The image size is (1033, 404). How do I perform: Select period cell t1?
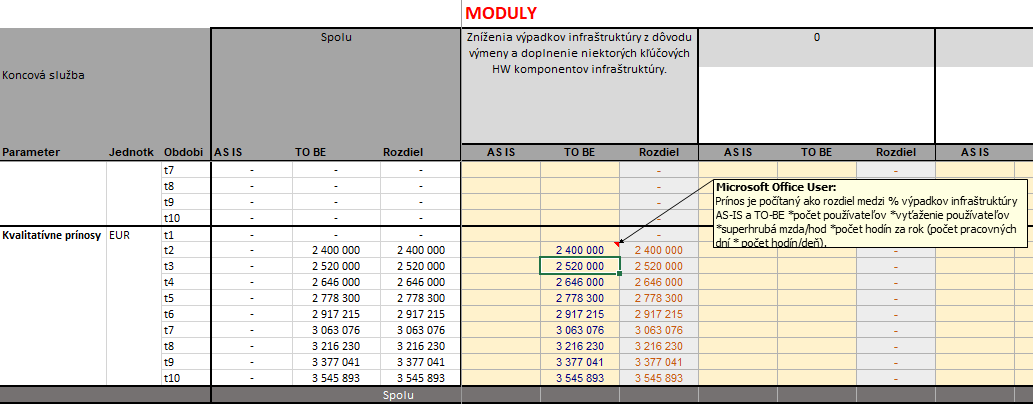(x=186, y=234)
